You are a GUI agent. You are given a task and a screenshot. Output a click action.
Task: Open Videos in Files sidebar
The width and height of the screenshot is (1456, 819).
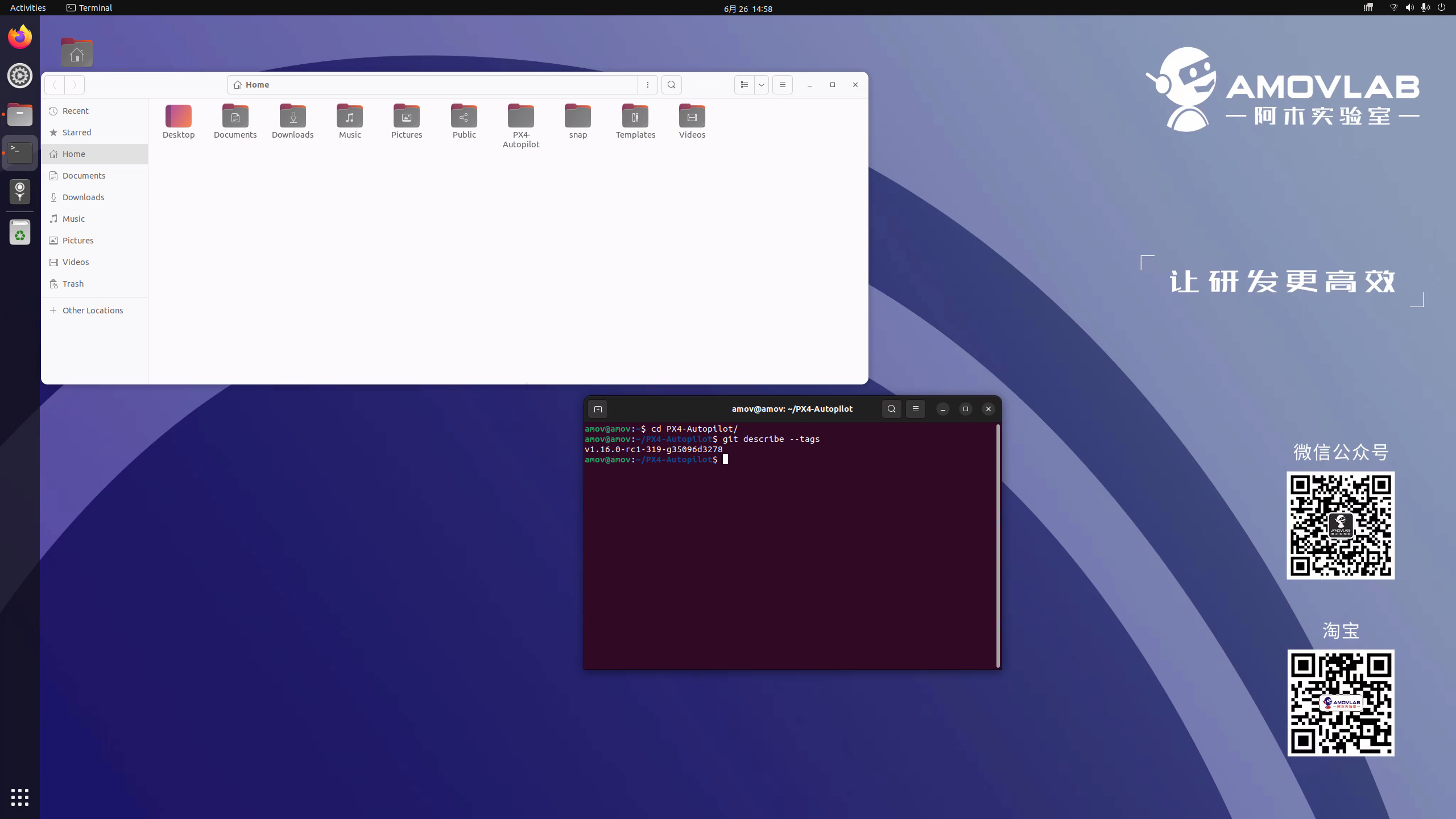tap(94, 262)
